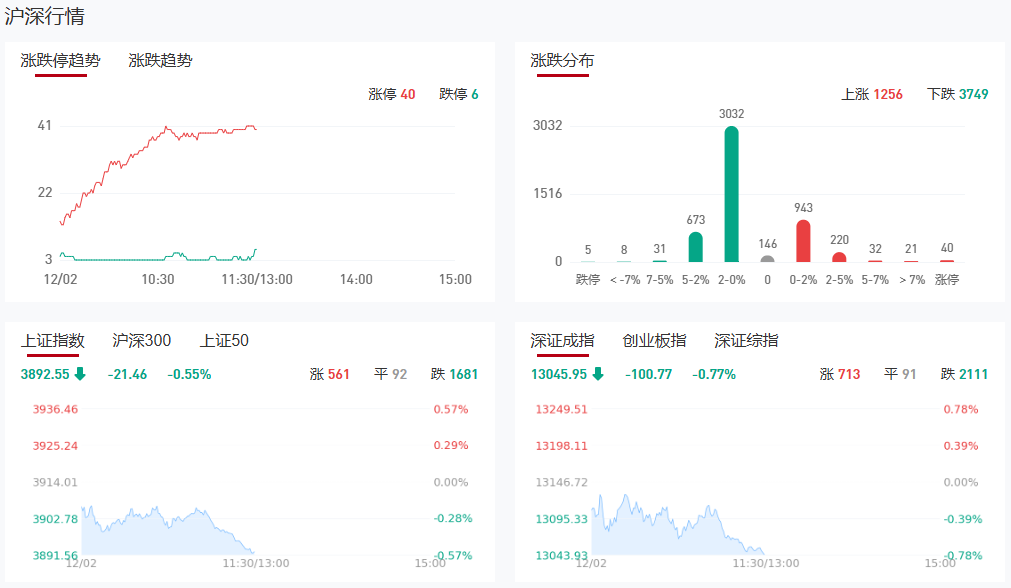This screenshot has height=588, width=1011.
Task: Click the 涨跌分布 tab heading
Action: pos(562,61)
